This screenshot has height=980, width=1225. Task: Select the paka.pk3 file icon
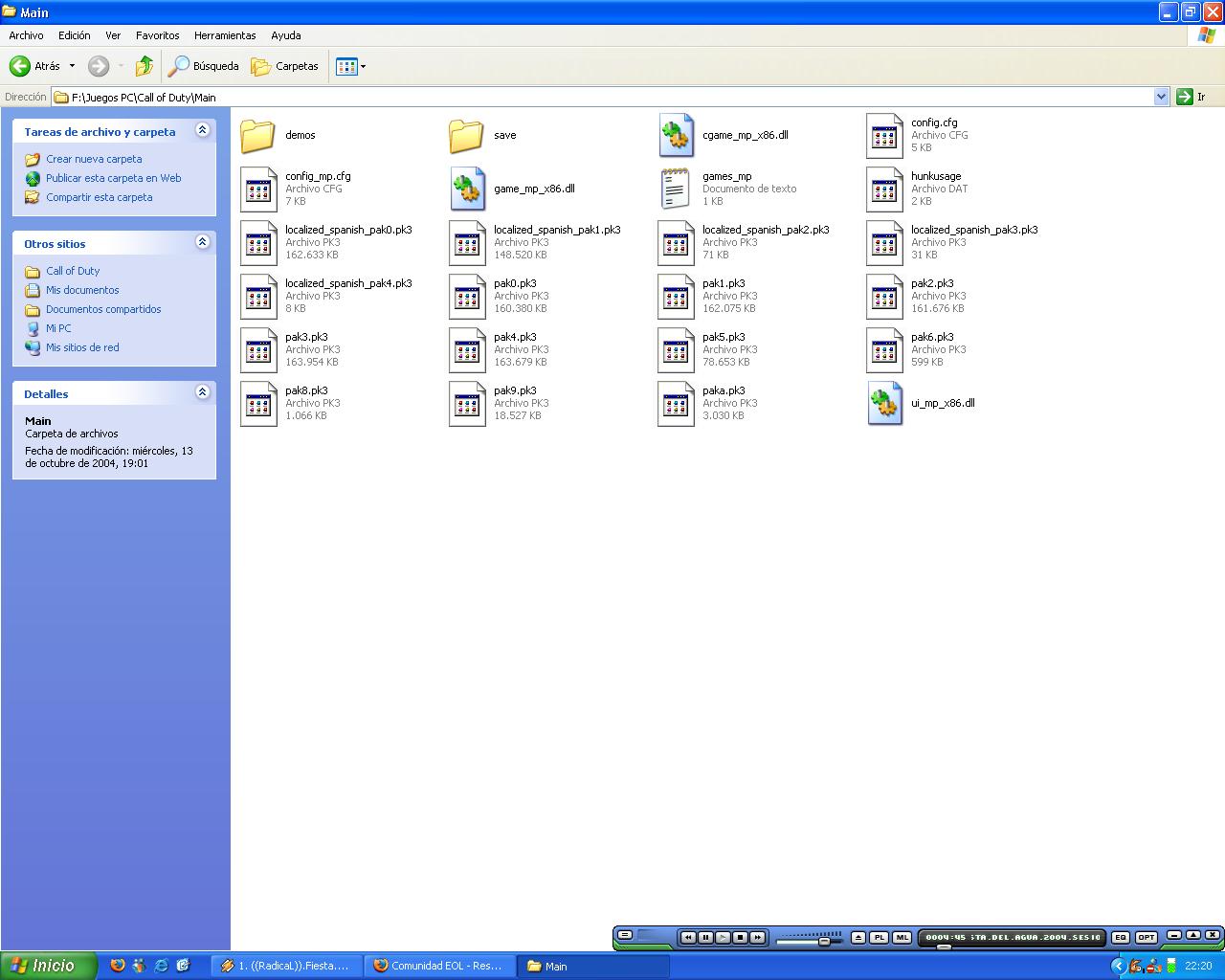tap(676, 404)
